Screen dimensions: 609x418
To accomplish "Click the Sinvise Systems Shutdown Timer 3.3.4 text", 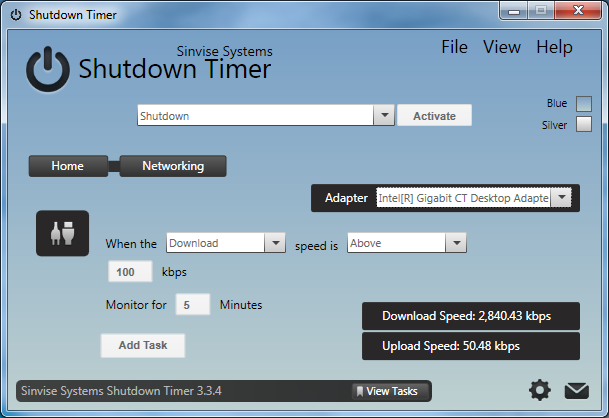I will click(121, 391).
